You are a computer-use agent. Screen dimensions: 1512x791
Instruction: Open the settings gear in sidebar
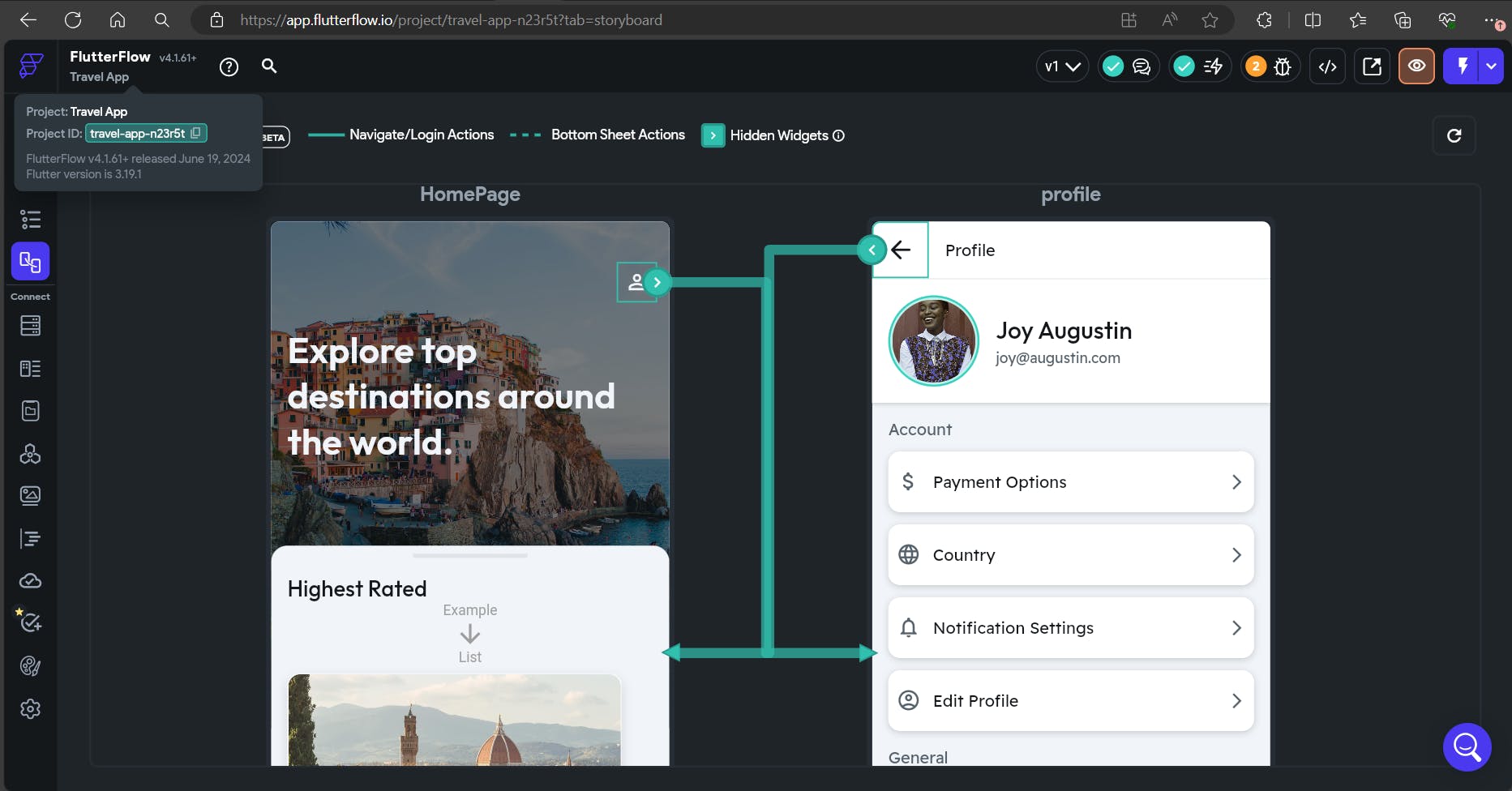coord(31,709)
